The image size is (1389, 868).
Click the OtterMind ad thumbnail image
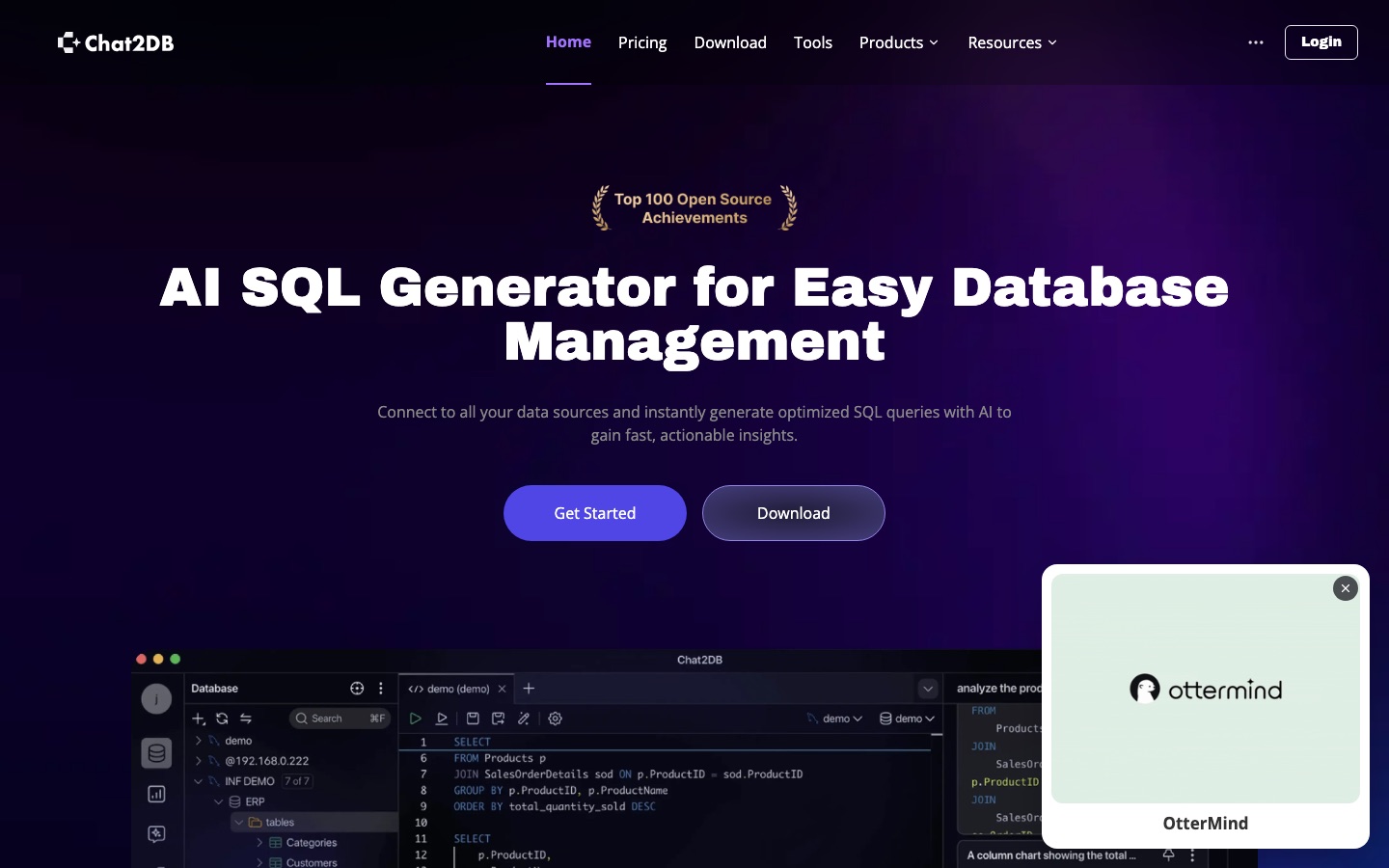[x=1206, y=689]
